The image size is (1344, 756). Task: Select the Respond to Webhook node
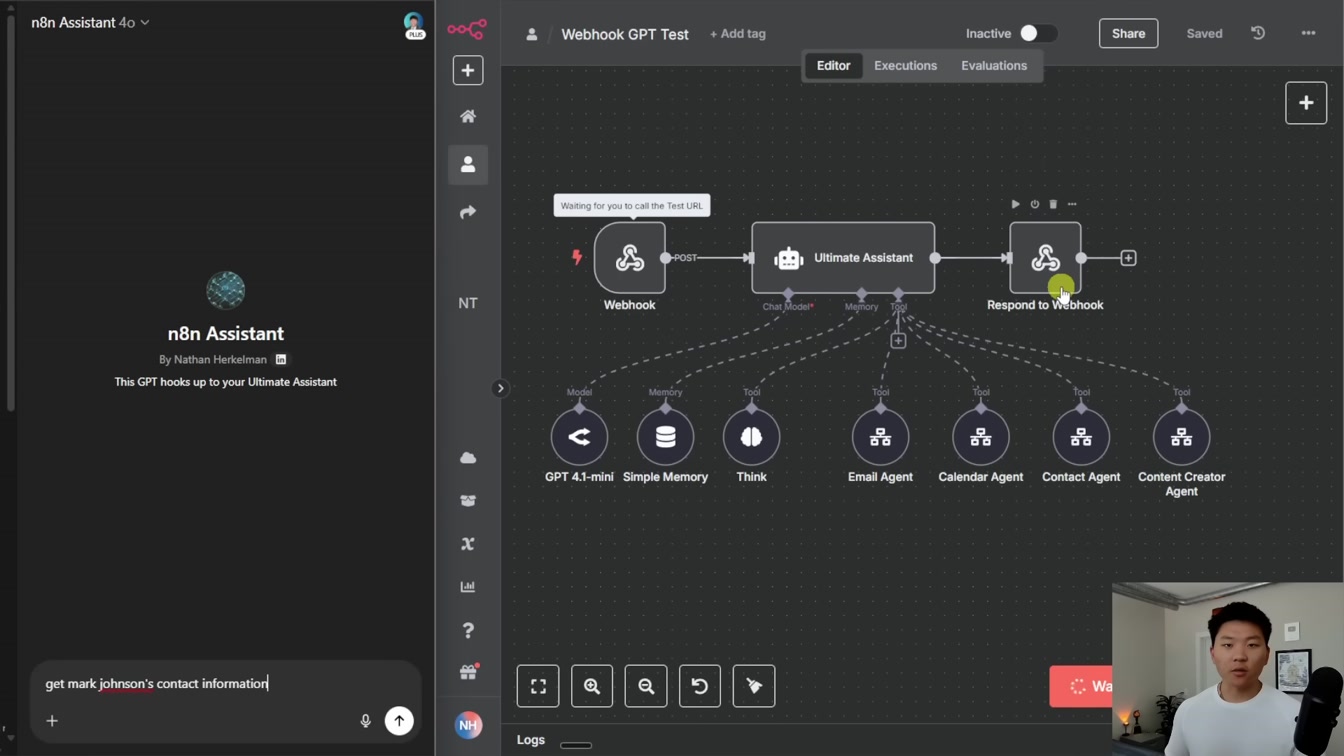click(x=1045, y=258)
